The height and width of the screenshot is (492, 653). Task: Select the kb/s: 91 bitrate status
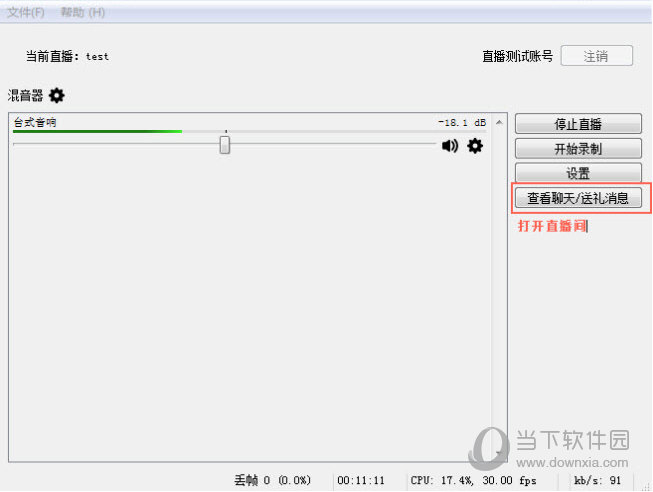point(598,480)
